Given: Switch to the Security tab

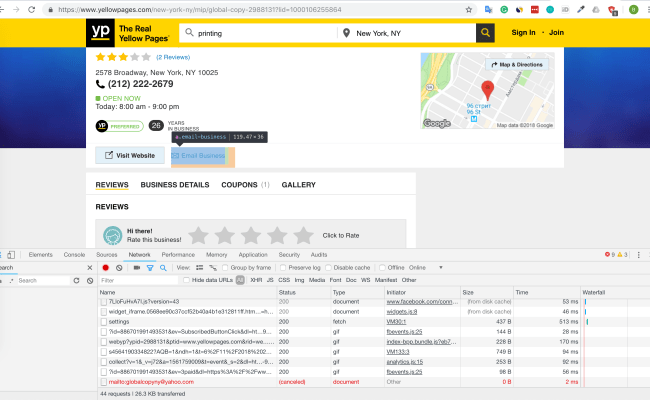Looking at the screenshot, I should point(289,255).
